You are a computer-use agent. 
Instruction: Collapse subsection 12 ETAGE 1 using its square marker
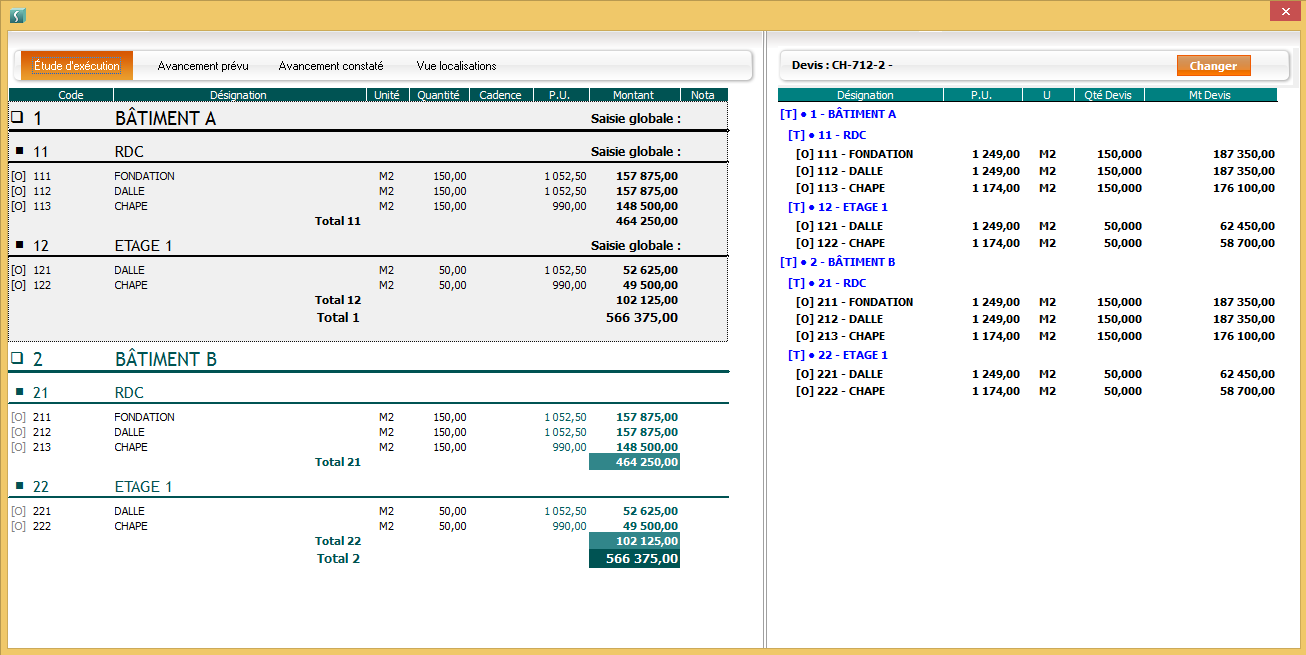pyautogui.click(x=19, y=244)
